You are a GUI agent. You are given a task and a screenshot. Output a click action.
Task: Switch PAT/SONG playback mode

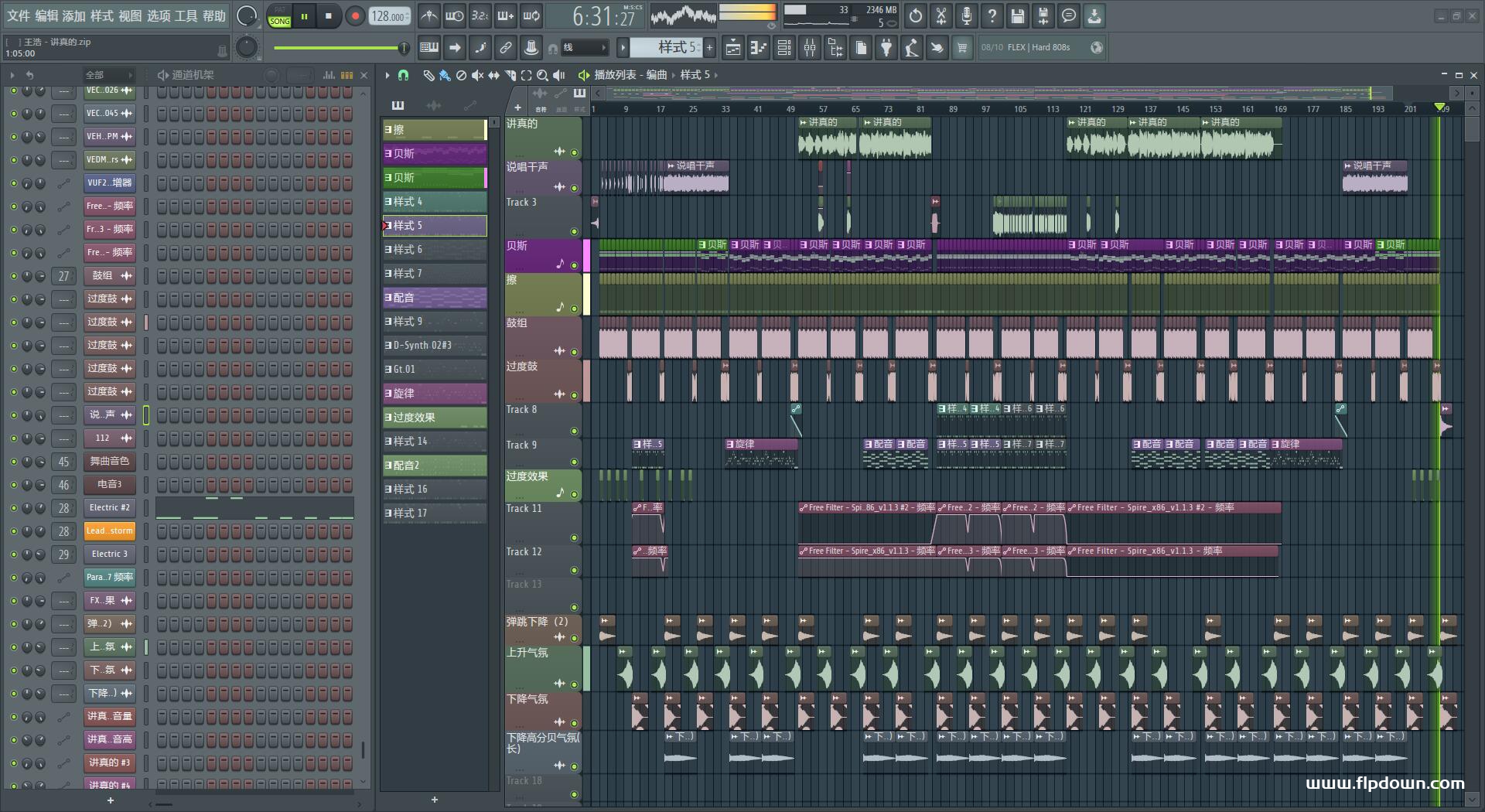[279, 16]
